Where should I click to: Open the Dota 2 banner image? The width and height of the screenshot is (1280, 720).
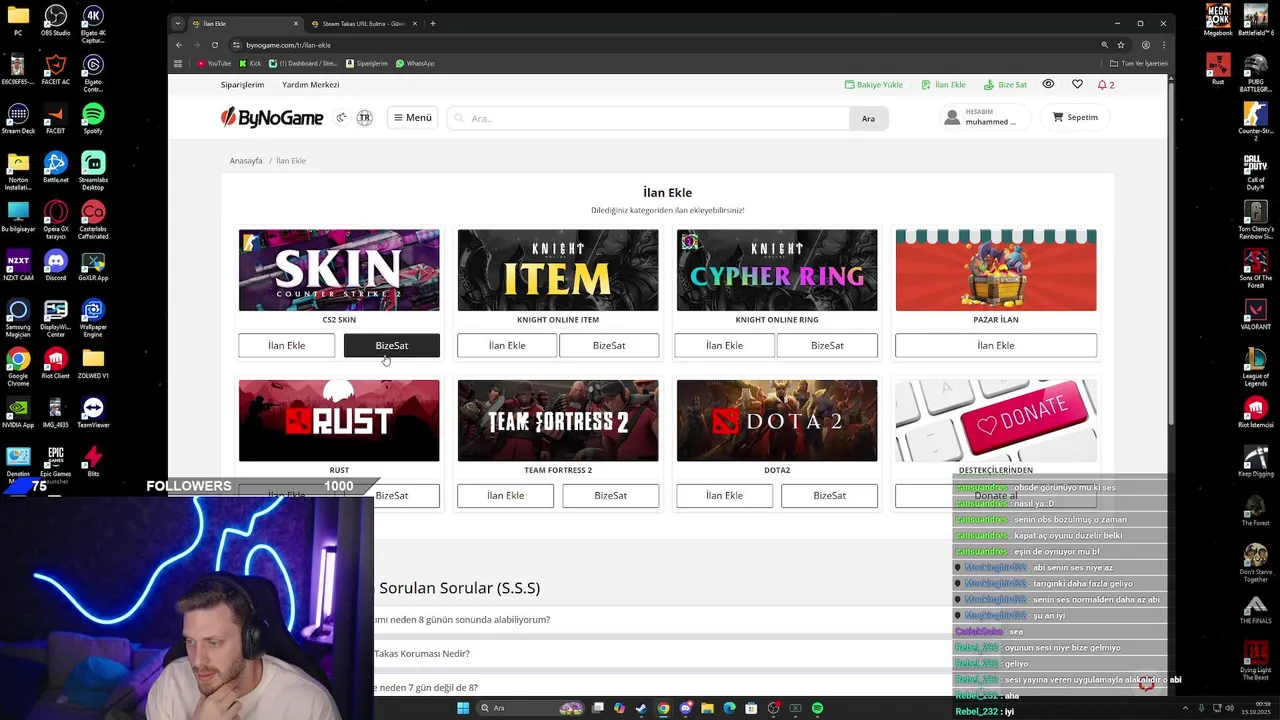777,420
